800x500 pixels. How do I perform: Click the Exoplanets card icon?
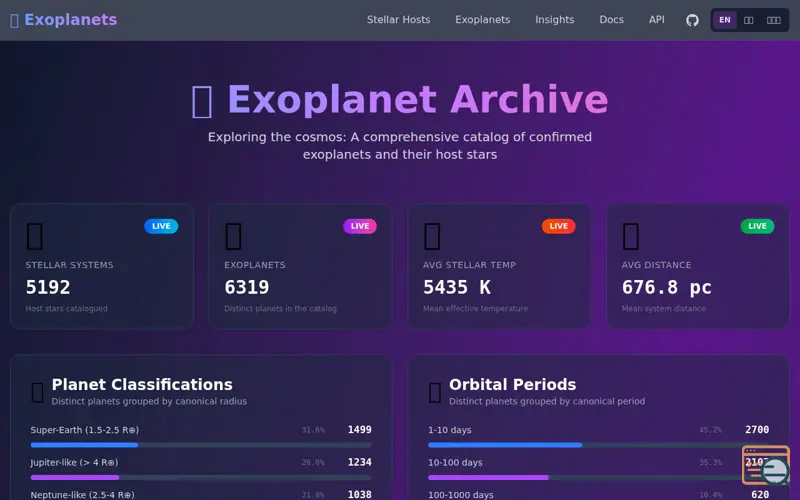point(234,236)
